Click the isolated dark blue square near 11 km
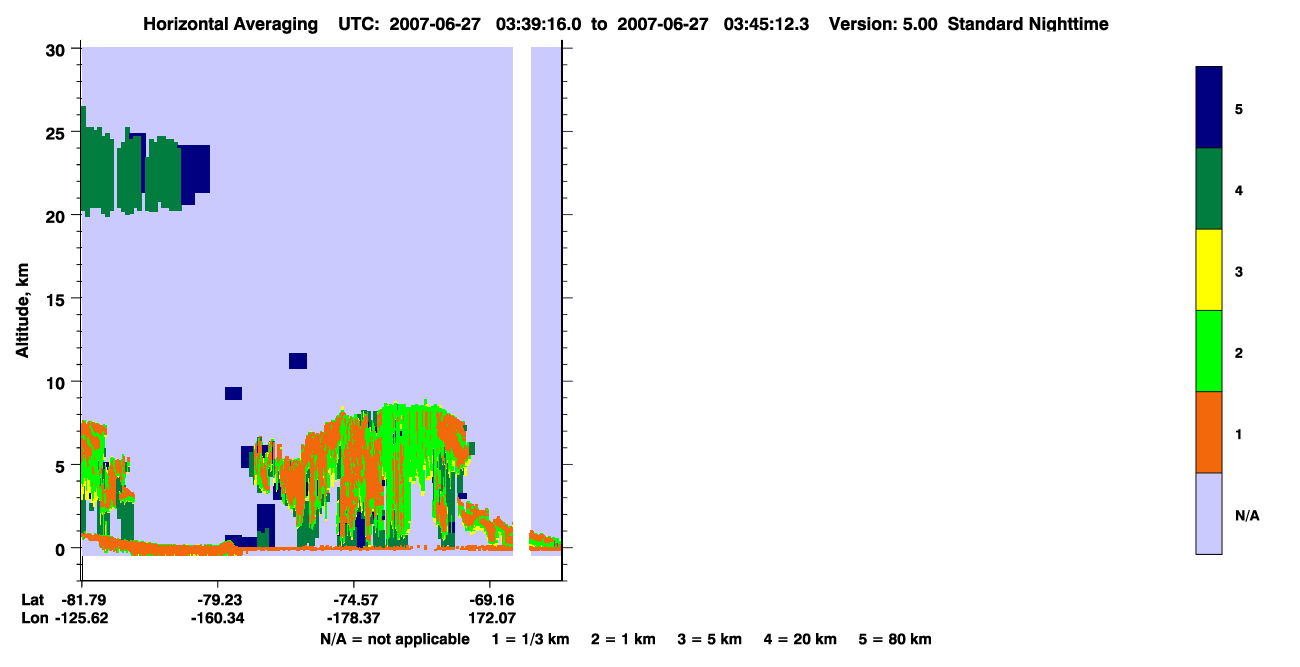Image resolution: width=1300 pixels, height=667 pixels. pos(298,361)
